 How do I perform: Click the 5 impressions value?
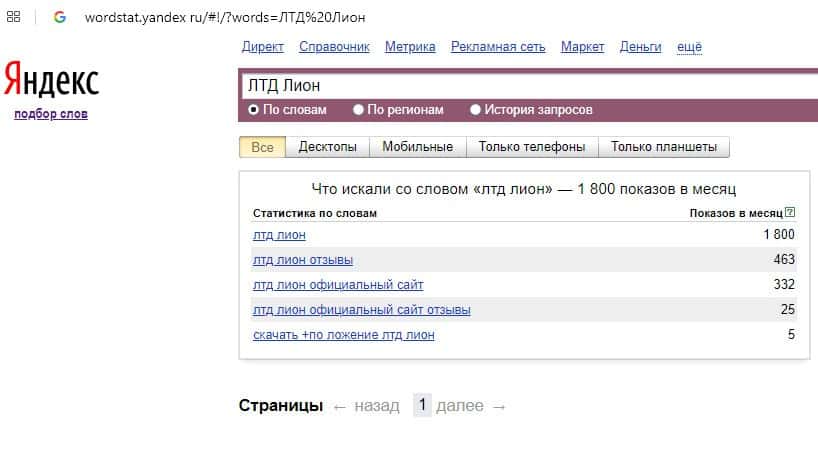791,335
